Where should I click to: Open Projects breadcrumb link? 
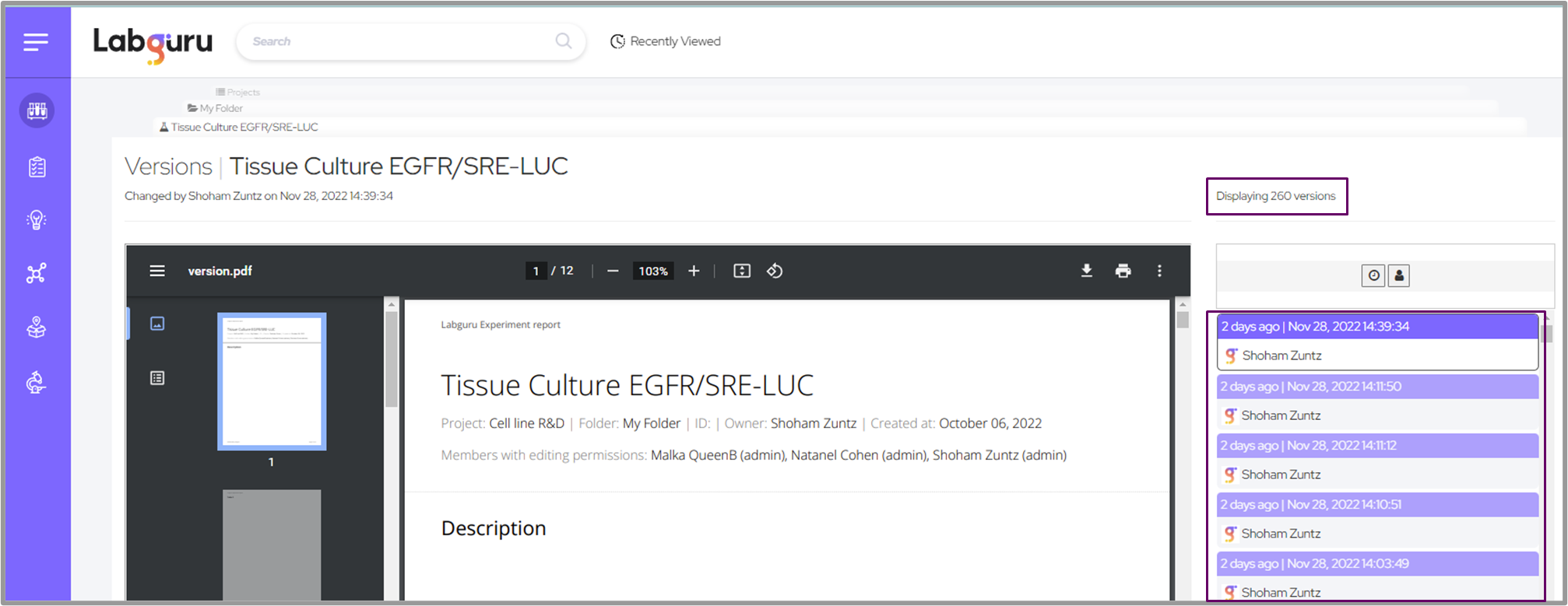tap(243, 92)
